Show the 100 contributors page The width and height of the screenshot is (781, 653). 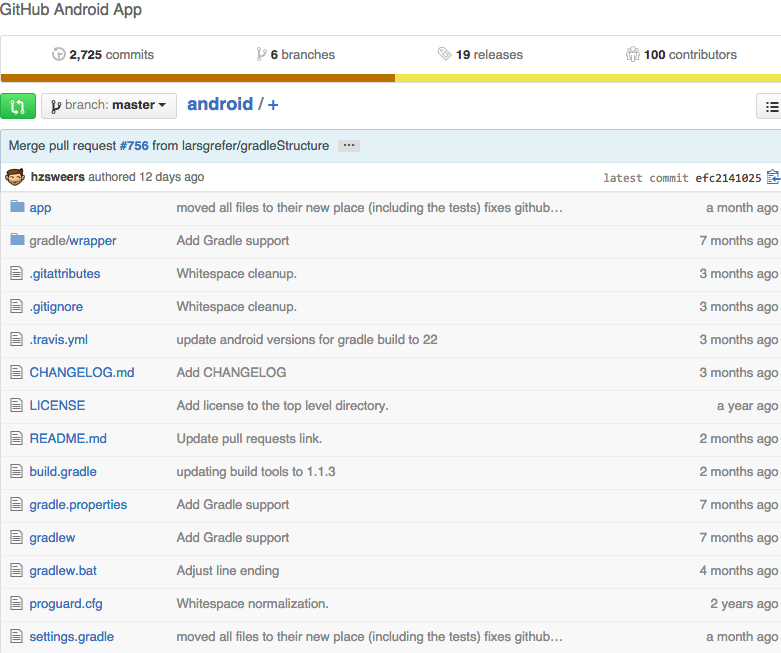point(690,55)
